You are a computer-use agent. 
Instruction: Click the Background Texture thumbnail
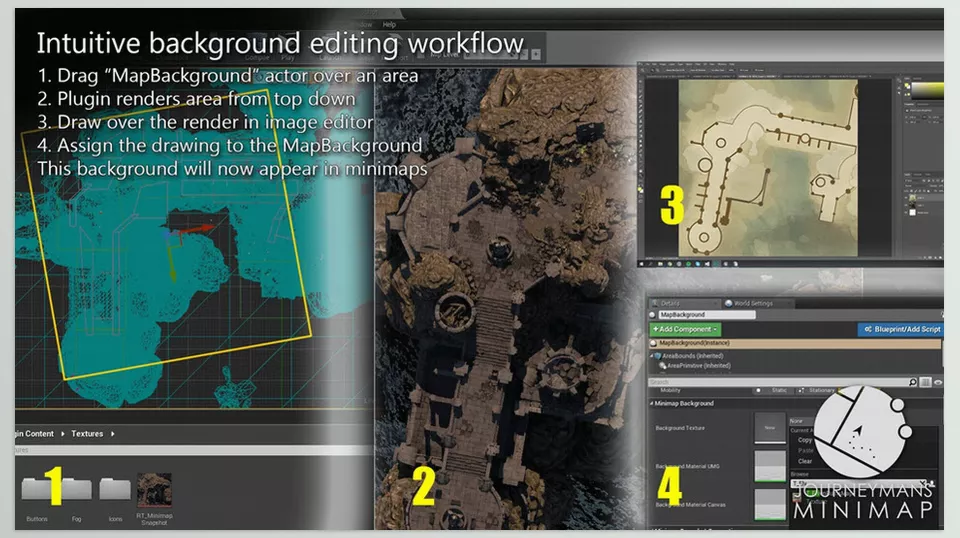point(769,427)
